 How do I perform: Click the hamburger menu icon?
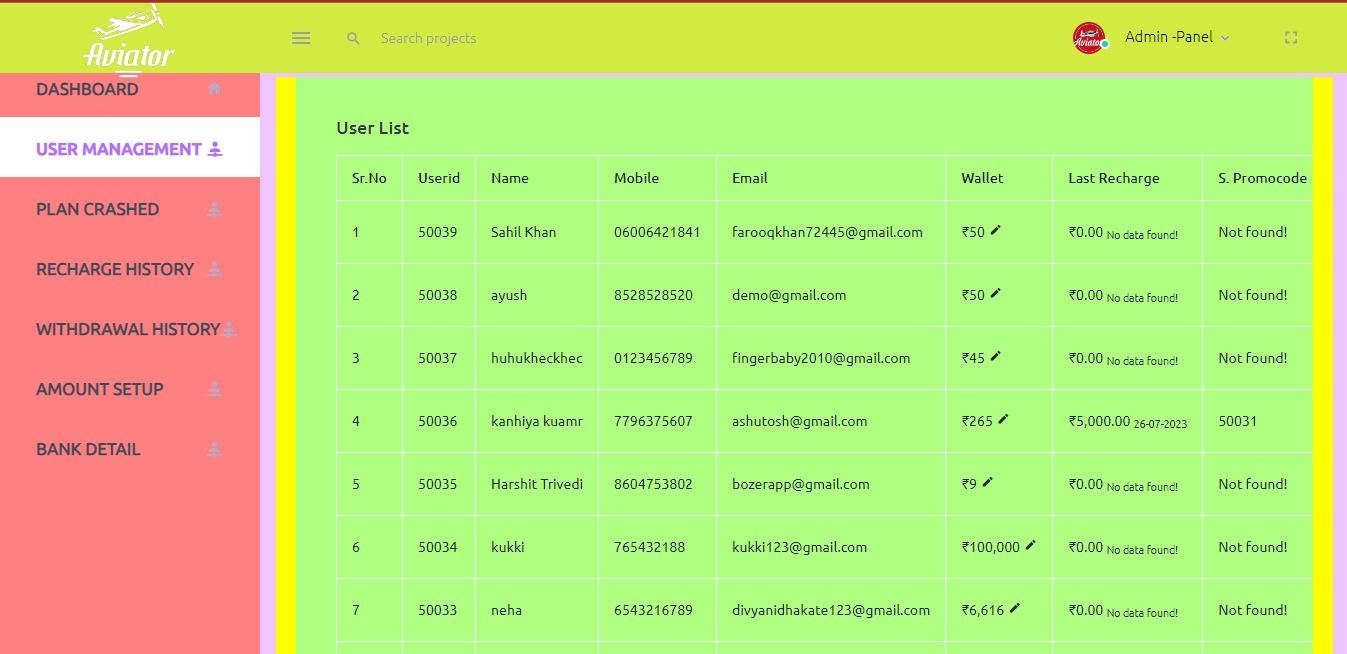coord(301,38)
